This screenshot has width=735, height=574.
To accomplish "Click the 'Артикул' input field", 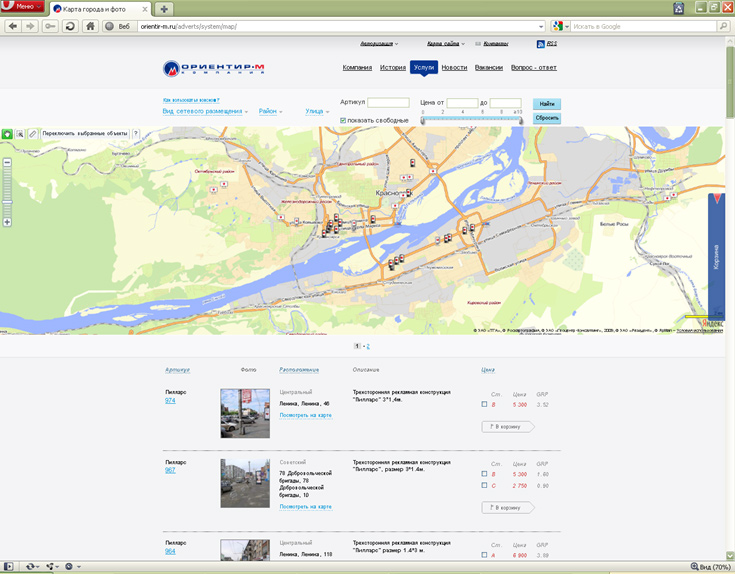I will point(388,102).
